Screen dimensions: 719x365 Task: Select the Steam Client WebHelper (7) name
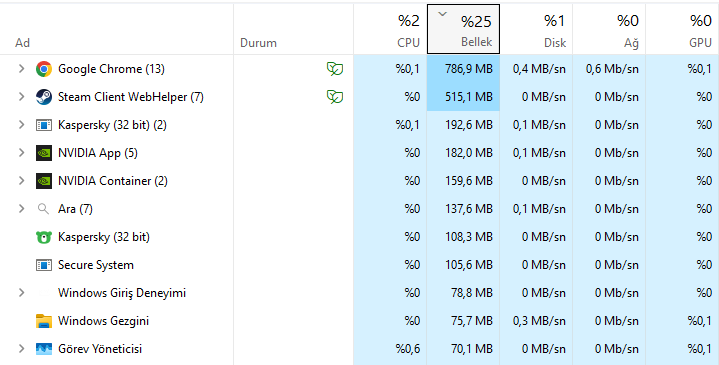click(x=131, y=97)
